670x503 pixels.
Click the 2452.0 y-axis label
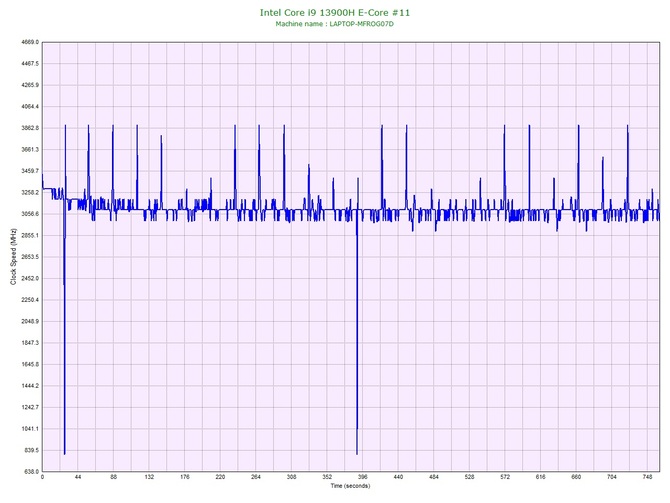[x=30, y=279]
